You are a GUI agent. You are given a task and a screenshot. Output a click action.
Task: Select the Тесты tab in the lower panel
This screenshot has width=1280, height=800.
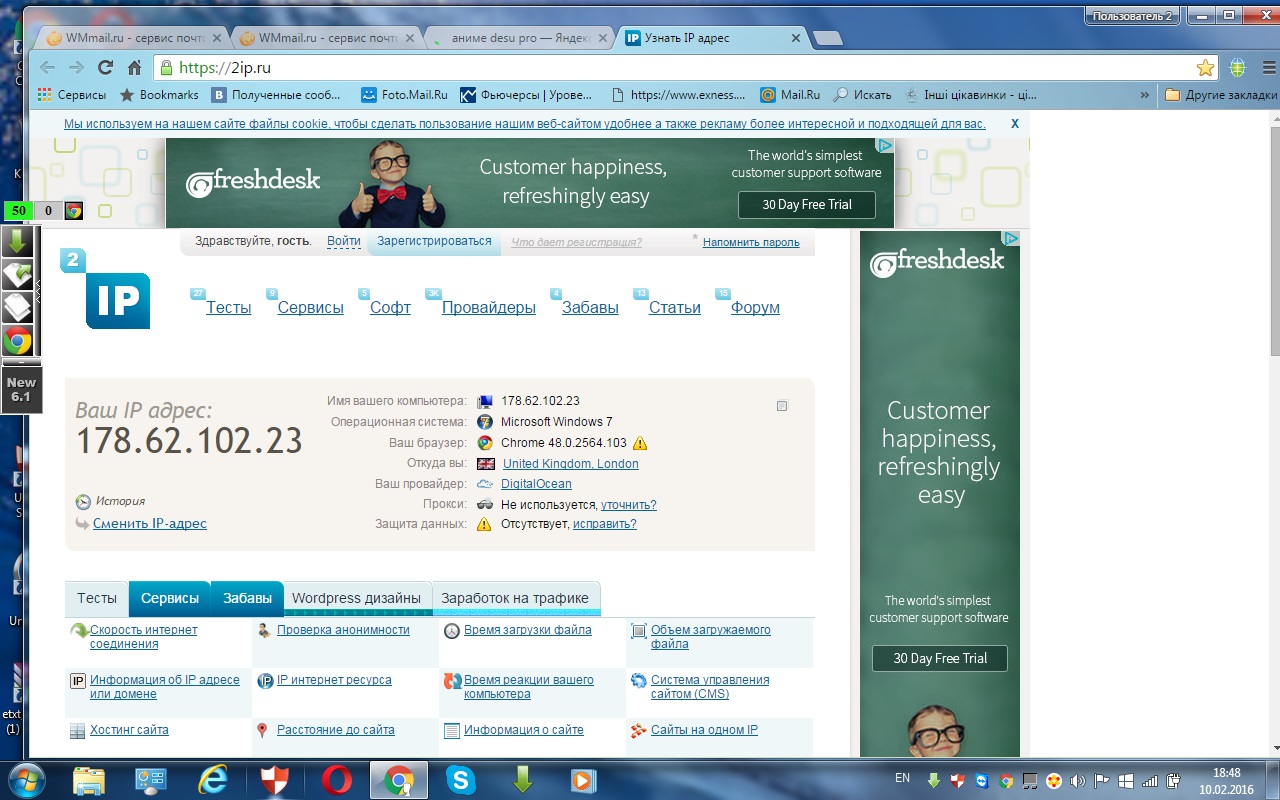click(97, 598)
